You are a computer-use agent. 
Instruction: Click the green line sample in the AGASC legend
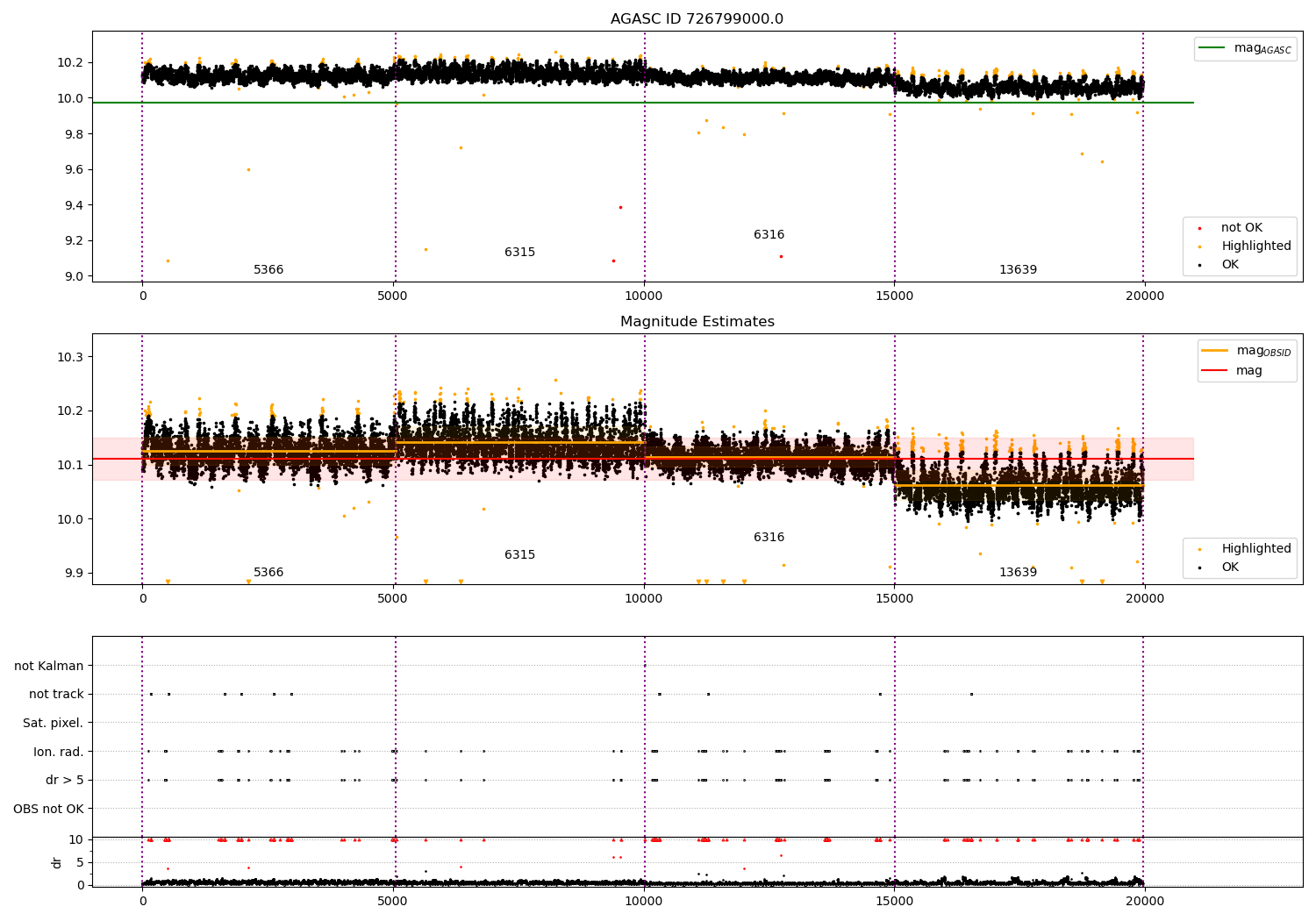(x=1213, y=48)
